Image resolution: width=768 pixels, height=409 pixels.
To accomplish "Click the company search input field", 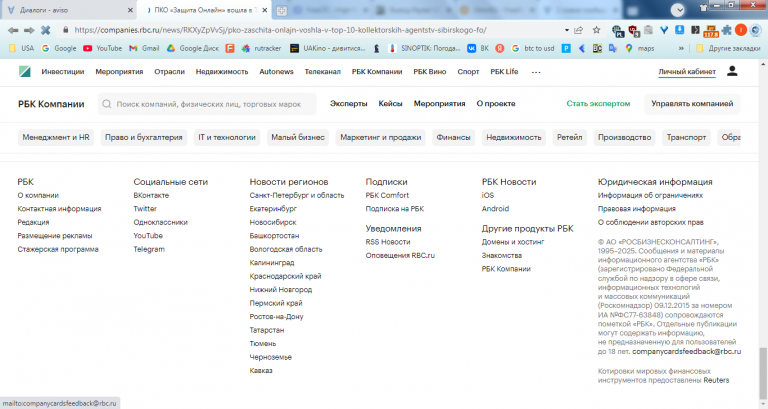I will (207, 104).
